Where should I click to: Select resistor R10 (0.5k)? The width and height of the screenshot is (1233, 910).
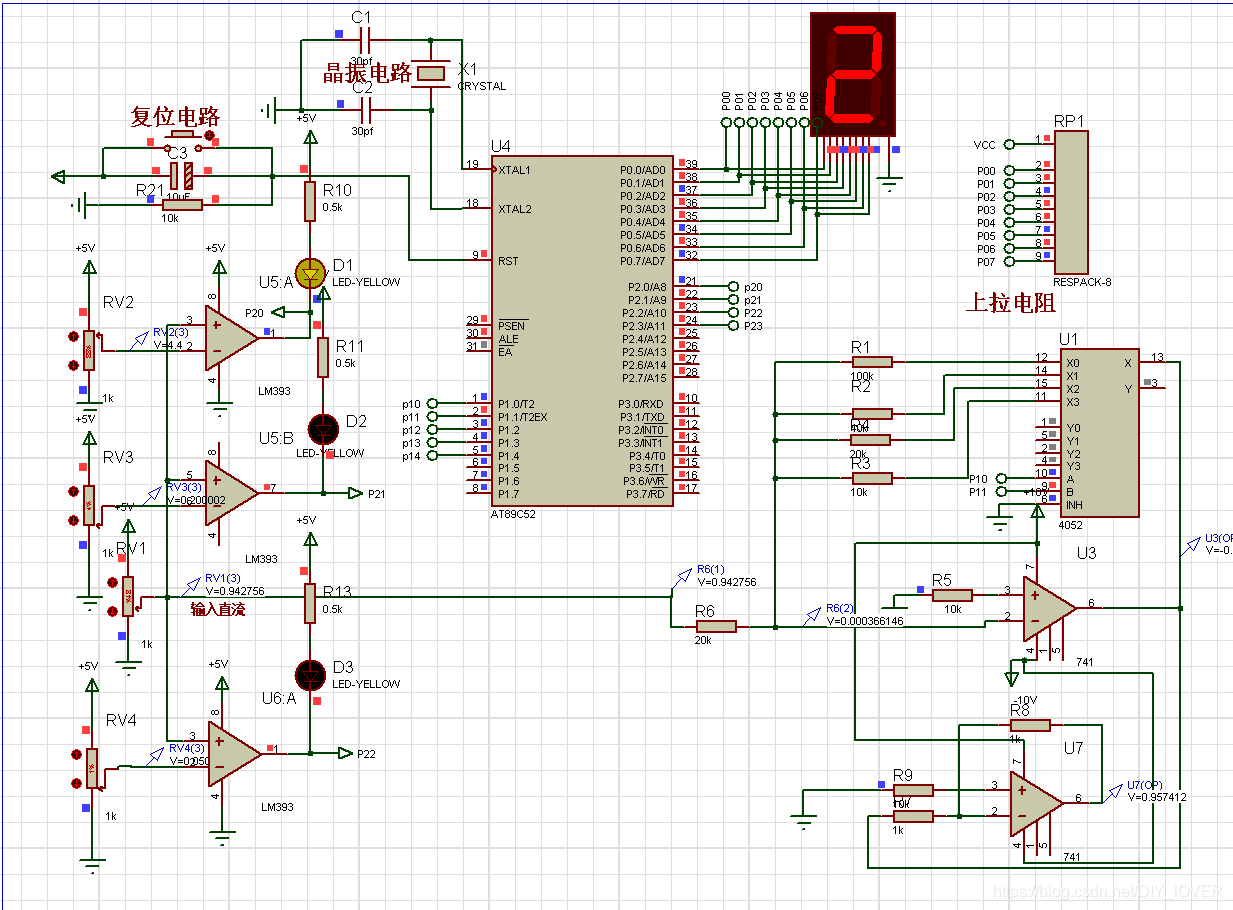[310, 200]
